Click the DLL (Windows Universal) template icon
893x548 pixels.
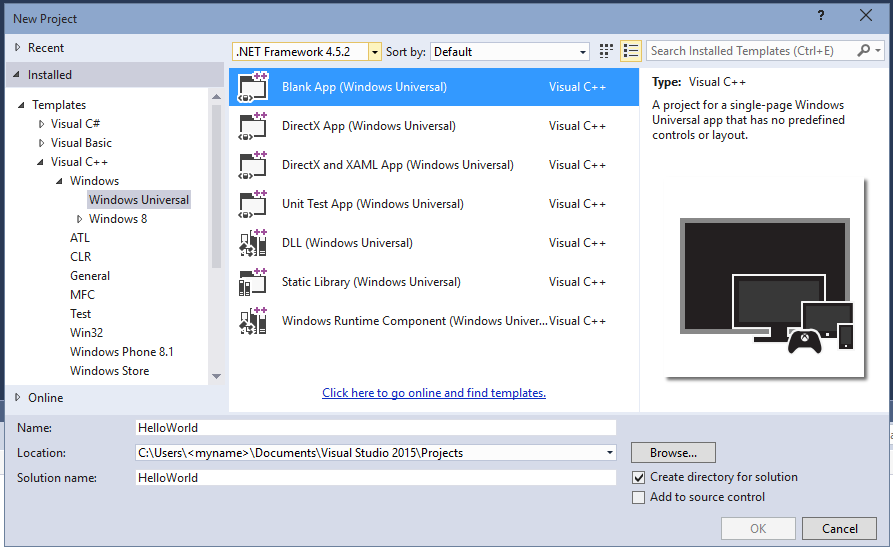tap(253, 243)
